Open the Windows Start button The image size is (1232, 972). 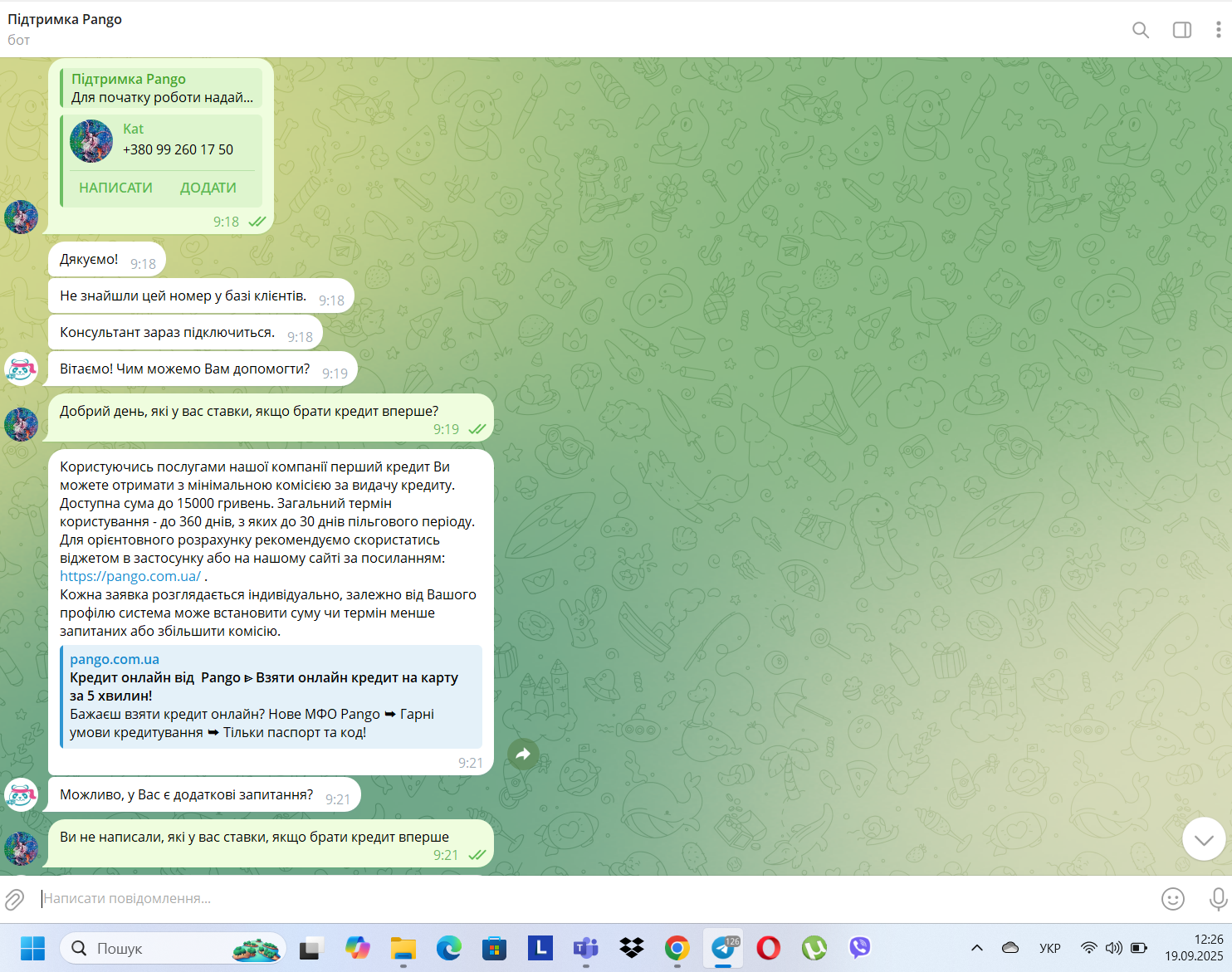(32, 948)
